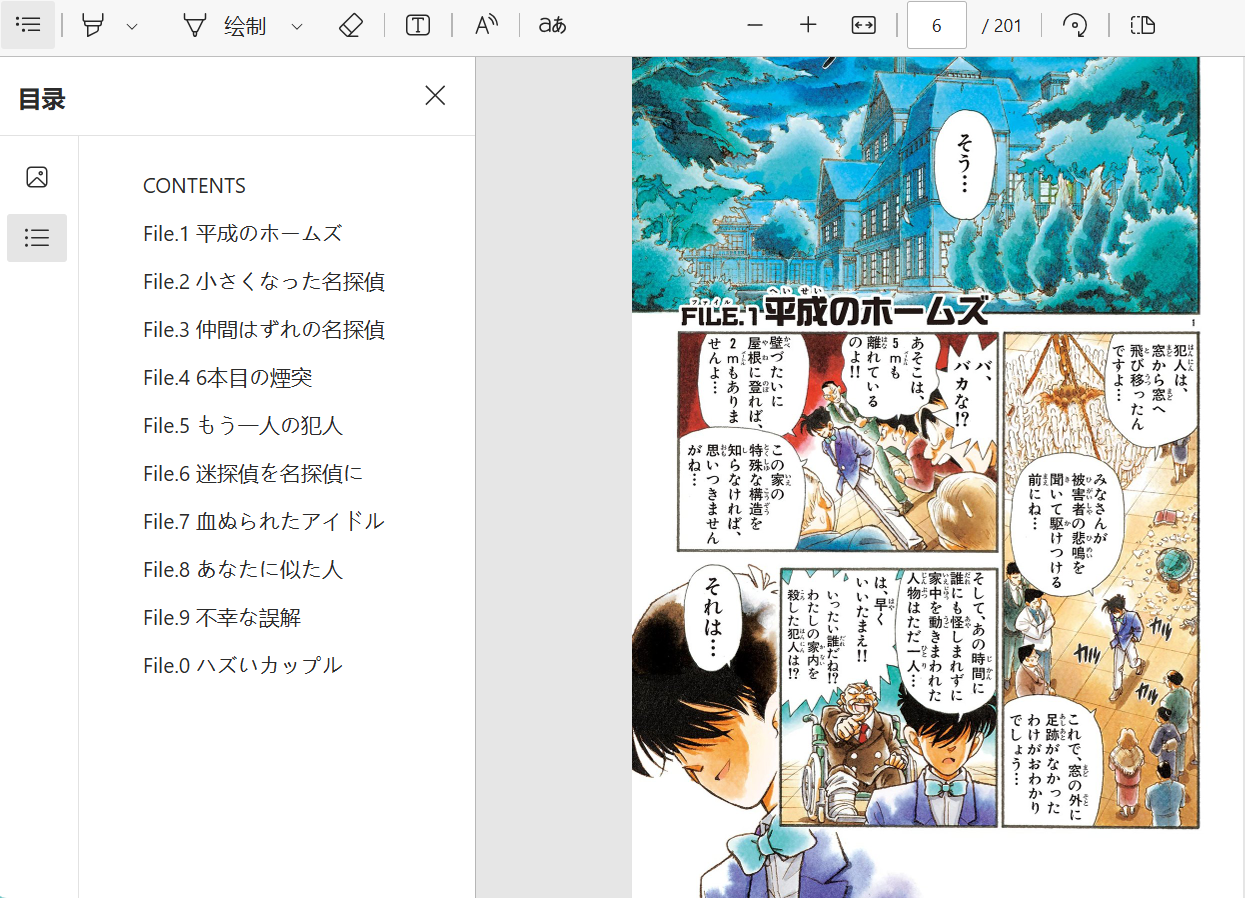The width and height of the screenshot is (1245, 898).
Task: Click the / 201 total pages label
Action: click(1002, 26)
